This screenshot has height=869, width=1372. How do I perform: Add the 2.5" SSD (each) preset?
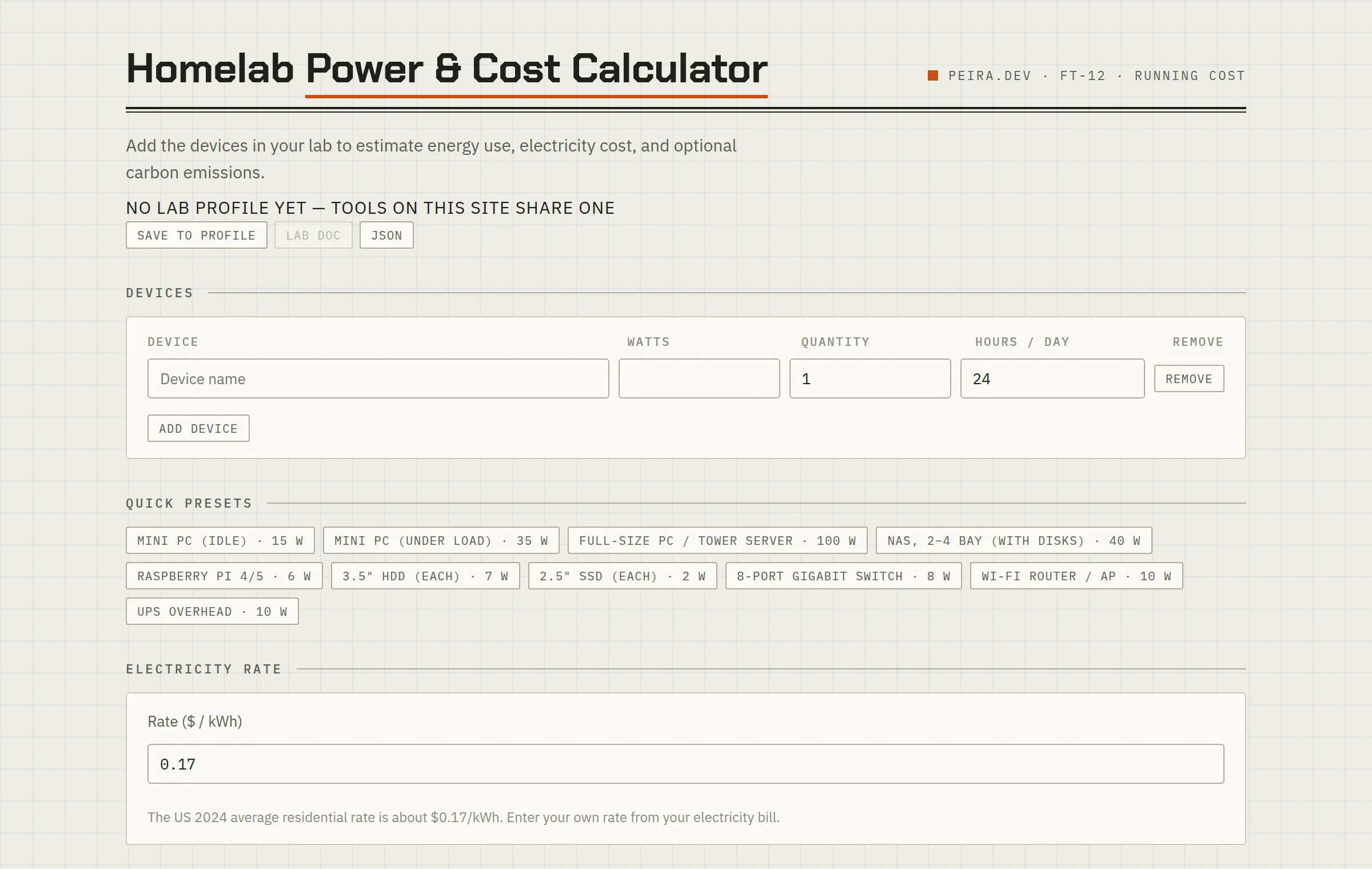pyautogui.click(x=623, y=576)
